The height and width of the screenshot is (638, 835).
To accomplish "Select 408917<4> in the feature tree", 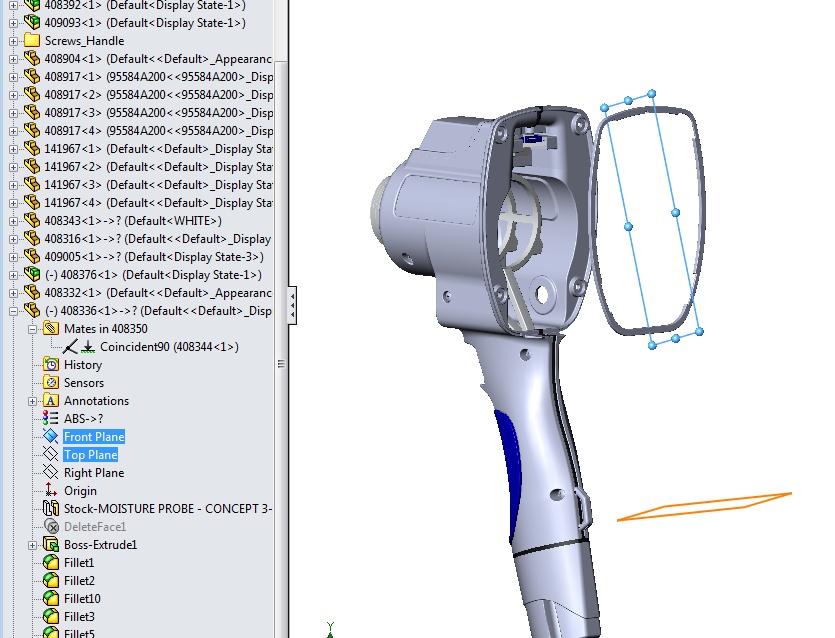I will tap(159, 130).
